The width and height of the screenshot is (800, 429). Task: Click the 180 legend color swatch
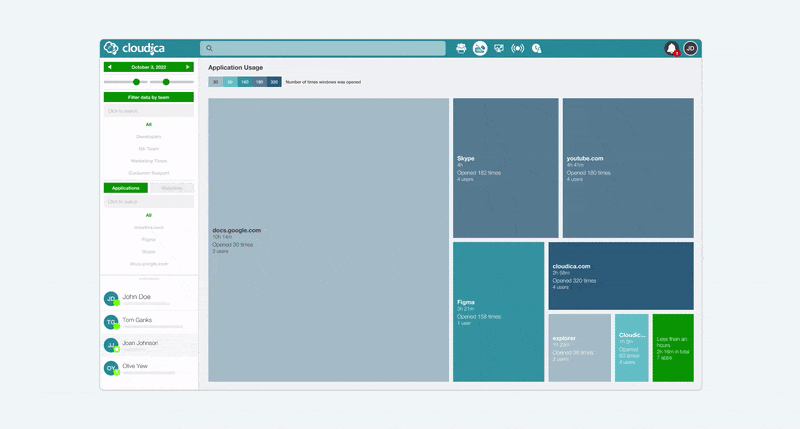point(259,82)
